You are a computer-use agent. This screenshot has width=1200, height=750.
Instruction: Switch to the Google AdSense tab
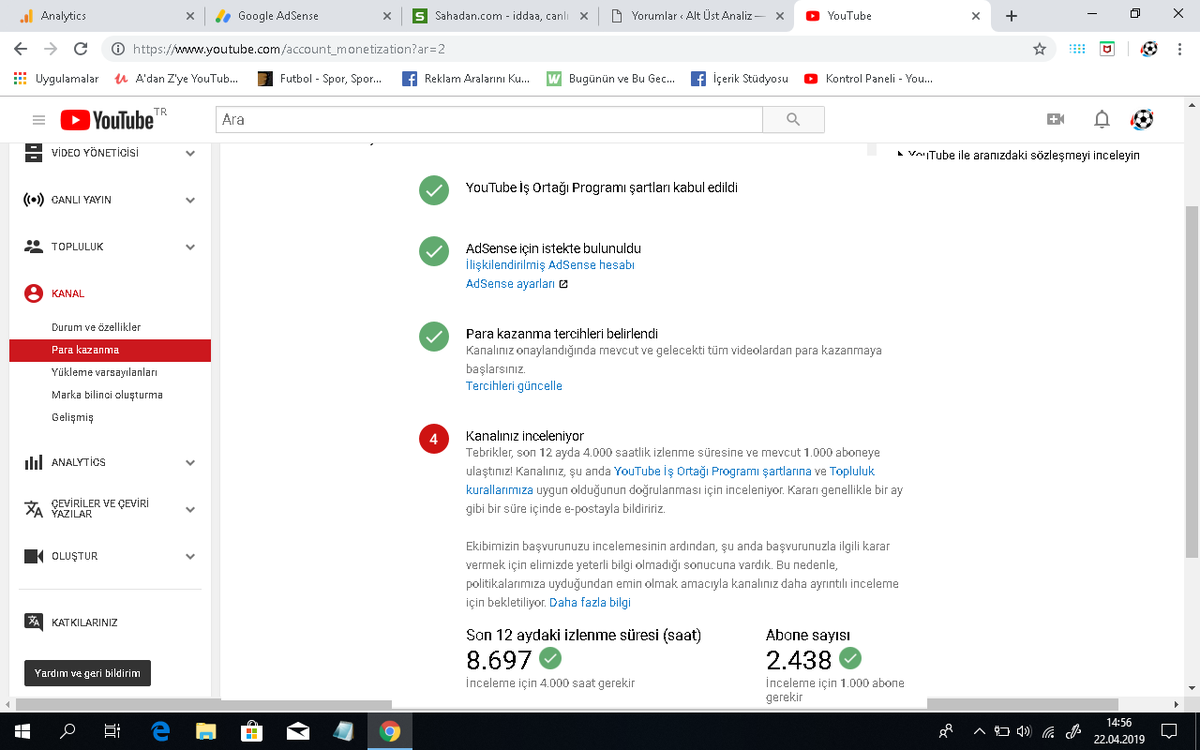(x=302, y=16)
